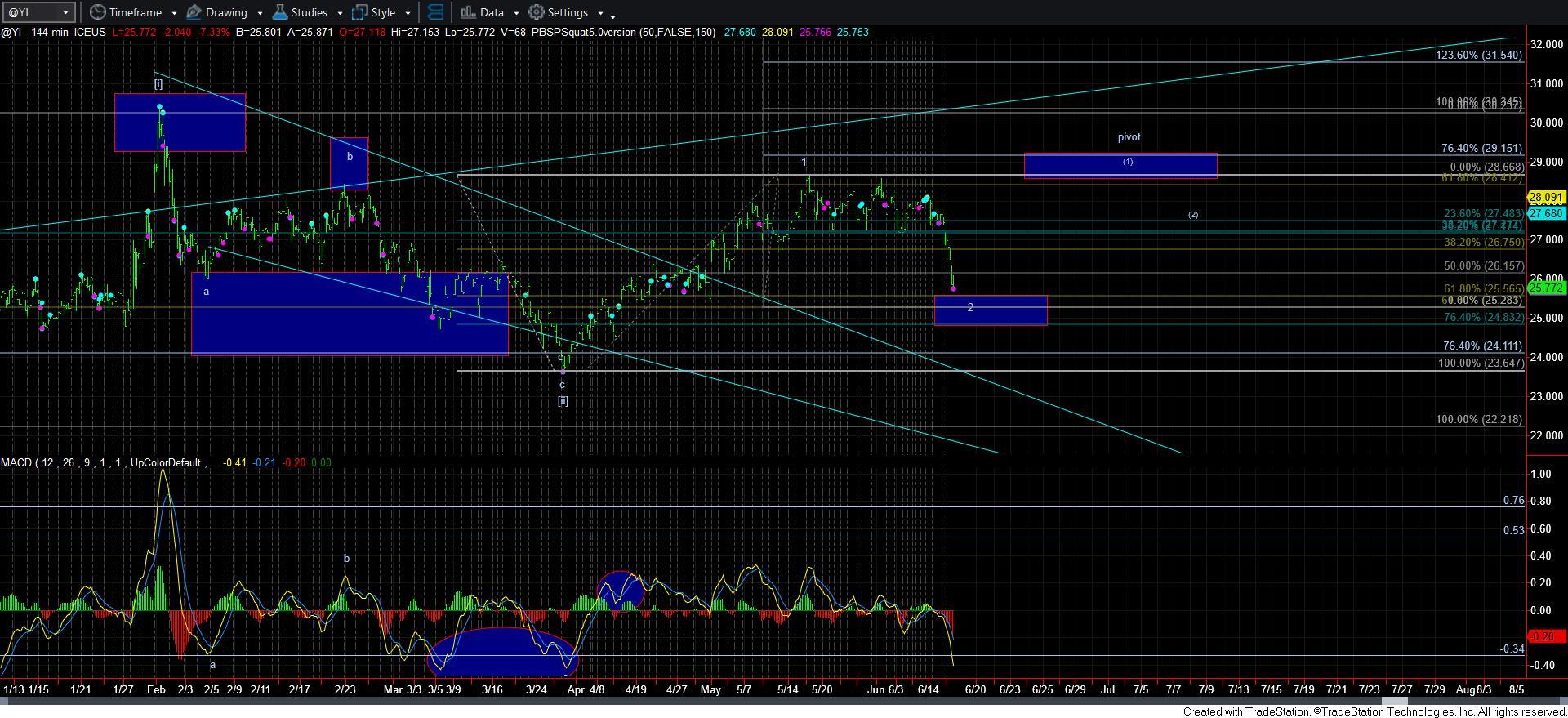Select the large blue rectangle labeled a

(x=350, y=314)
